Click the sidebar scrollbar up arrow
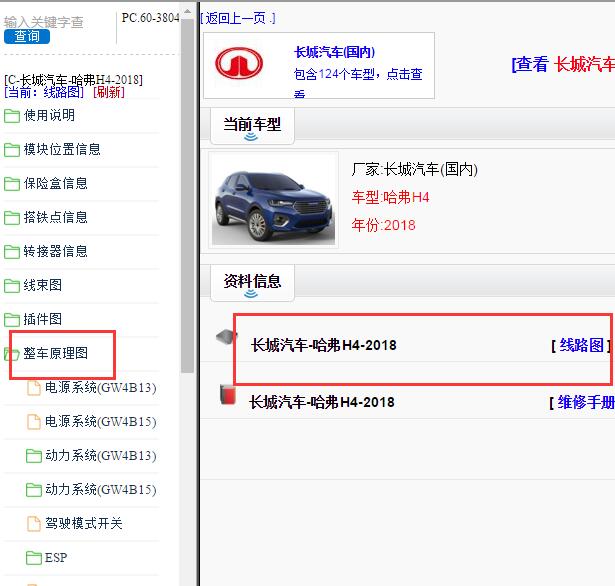The height and width of the screenshot is (586, 615). click(x=187, y=11)
